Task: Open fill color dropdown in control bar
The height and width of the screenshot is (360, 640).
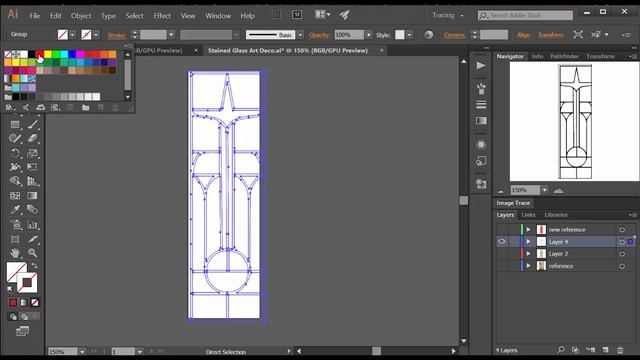Action: pos(72,35)
